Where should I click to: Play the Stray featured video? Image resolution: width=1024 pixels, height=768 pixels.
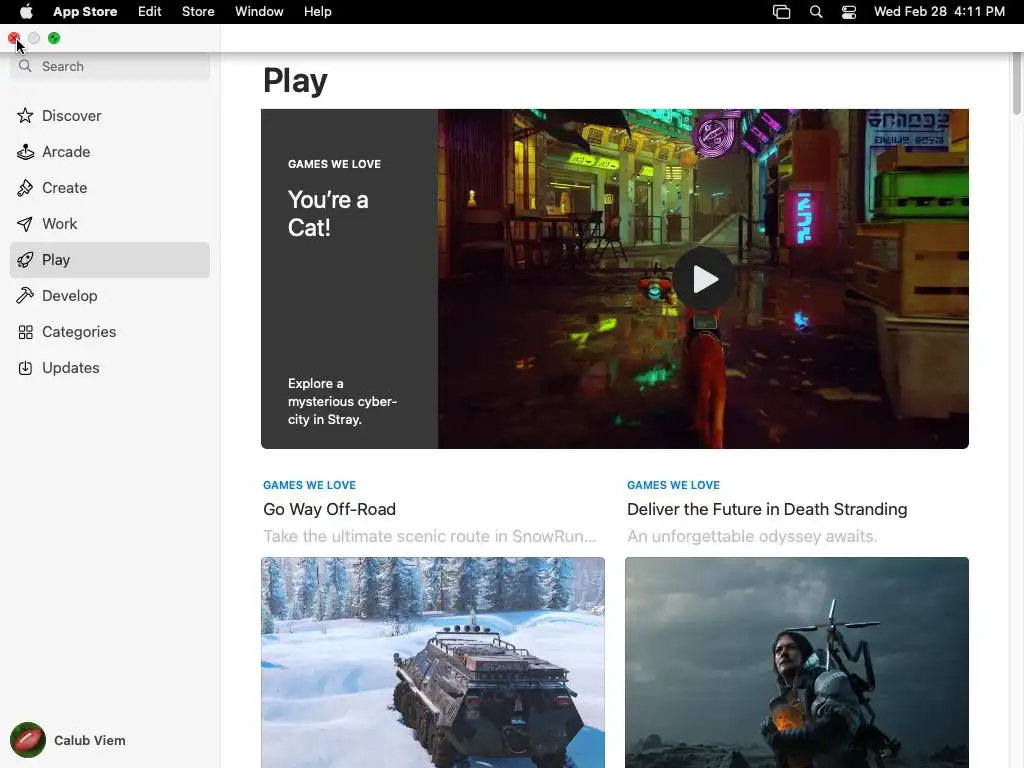pos(704,279)
